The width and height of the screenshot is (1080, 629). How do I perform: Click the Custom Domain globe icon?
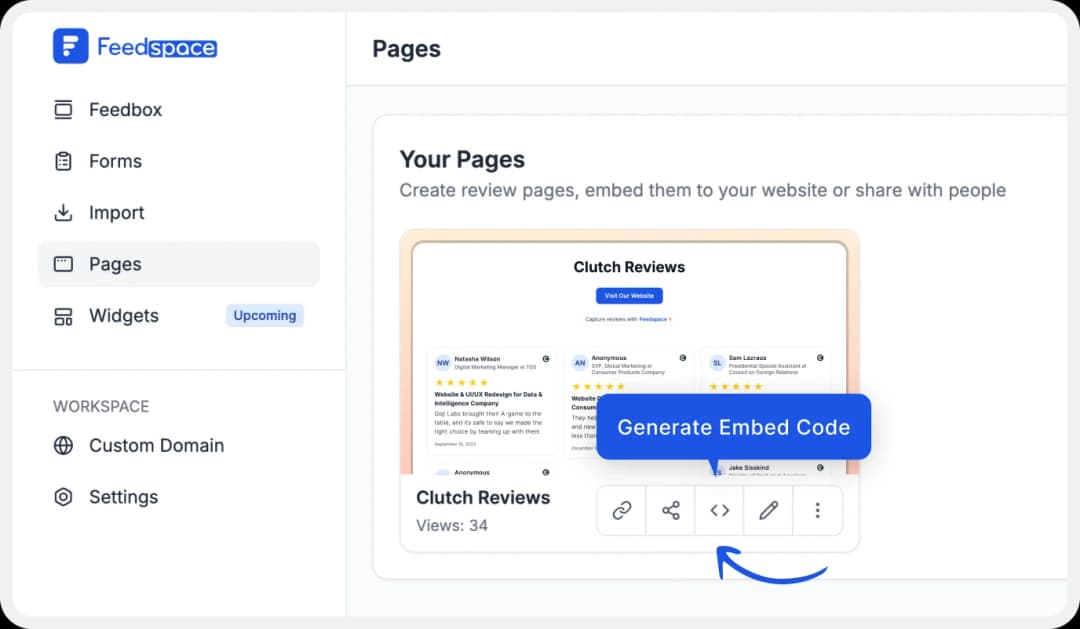tap(62, 446)
